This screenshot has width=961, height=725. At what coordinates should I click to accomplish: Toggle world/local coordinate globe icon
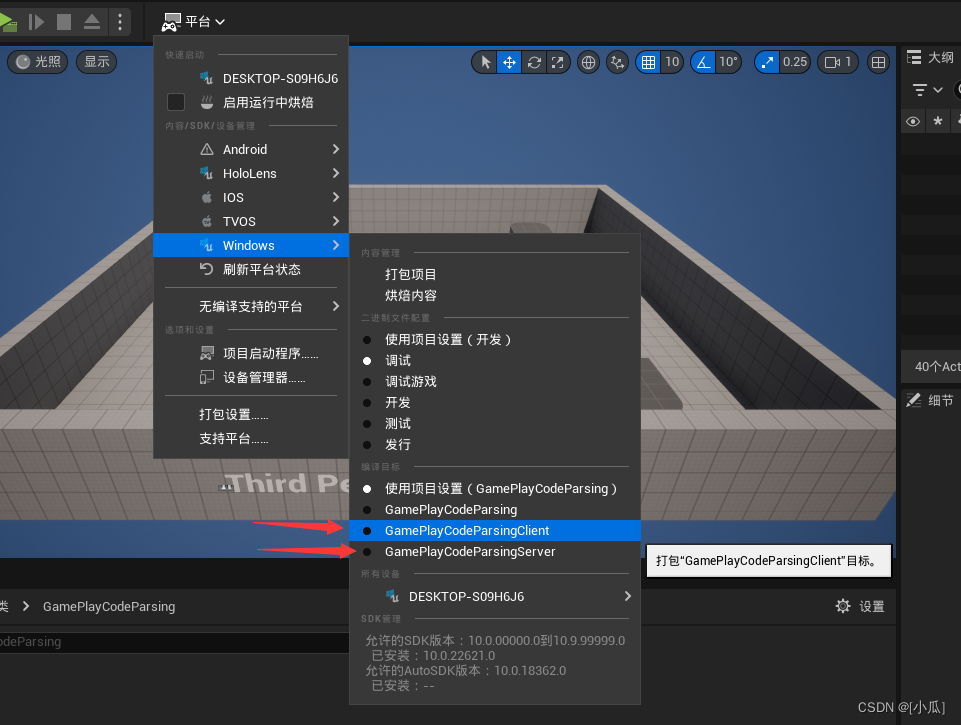[x=588, y=62]
